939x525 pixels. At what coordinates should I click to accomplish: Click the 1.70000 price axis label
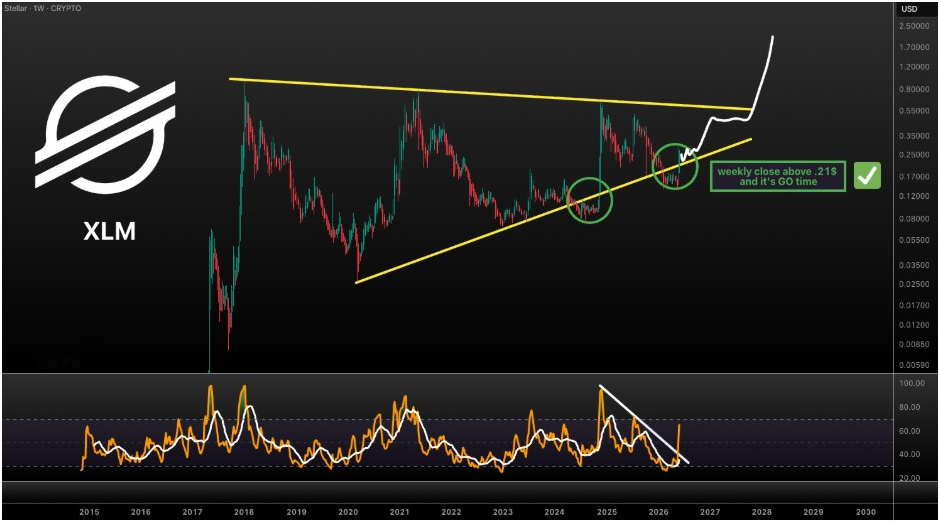point(913,47)
